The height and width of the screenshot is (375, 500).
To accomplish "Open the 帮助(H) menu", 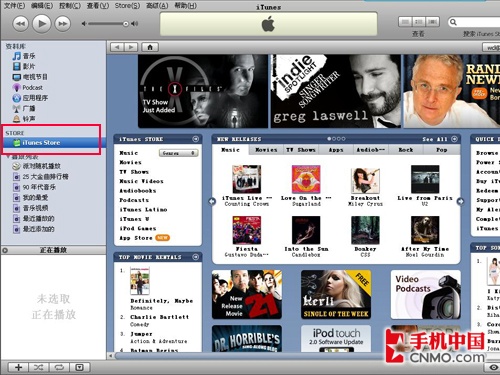I will coord(186,6).
